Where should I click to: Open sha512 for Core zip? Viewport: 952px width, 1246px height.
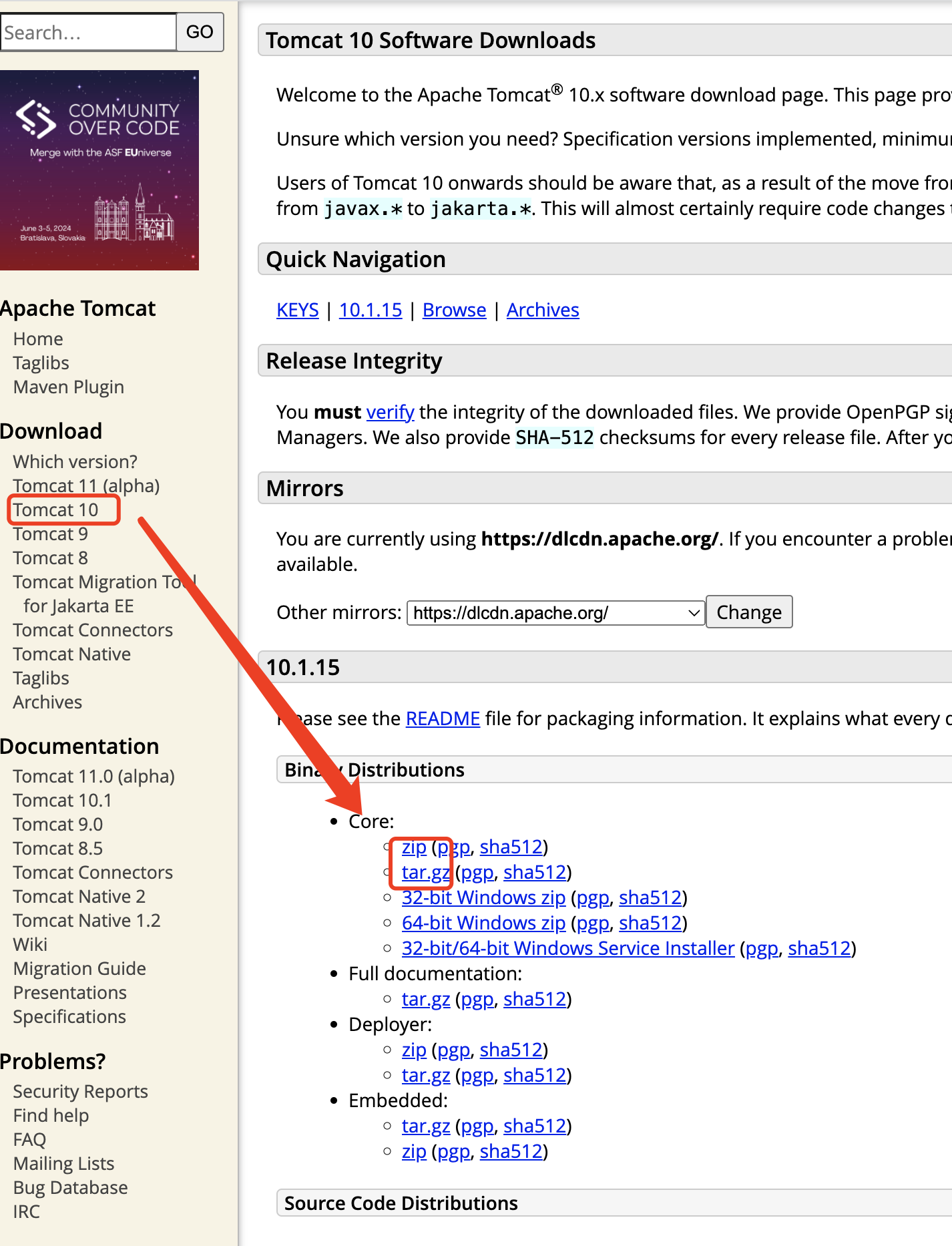pos(511,847)
